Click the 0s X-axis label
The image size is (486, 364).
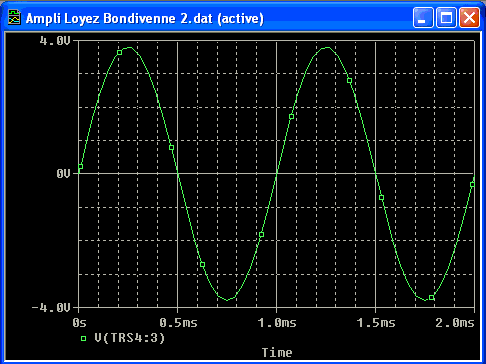coord(79,323)
